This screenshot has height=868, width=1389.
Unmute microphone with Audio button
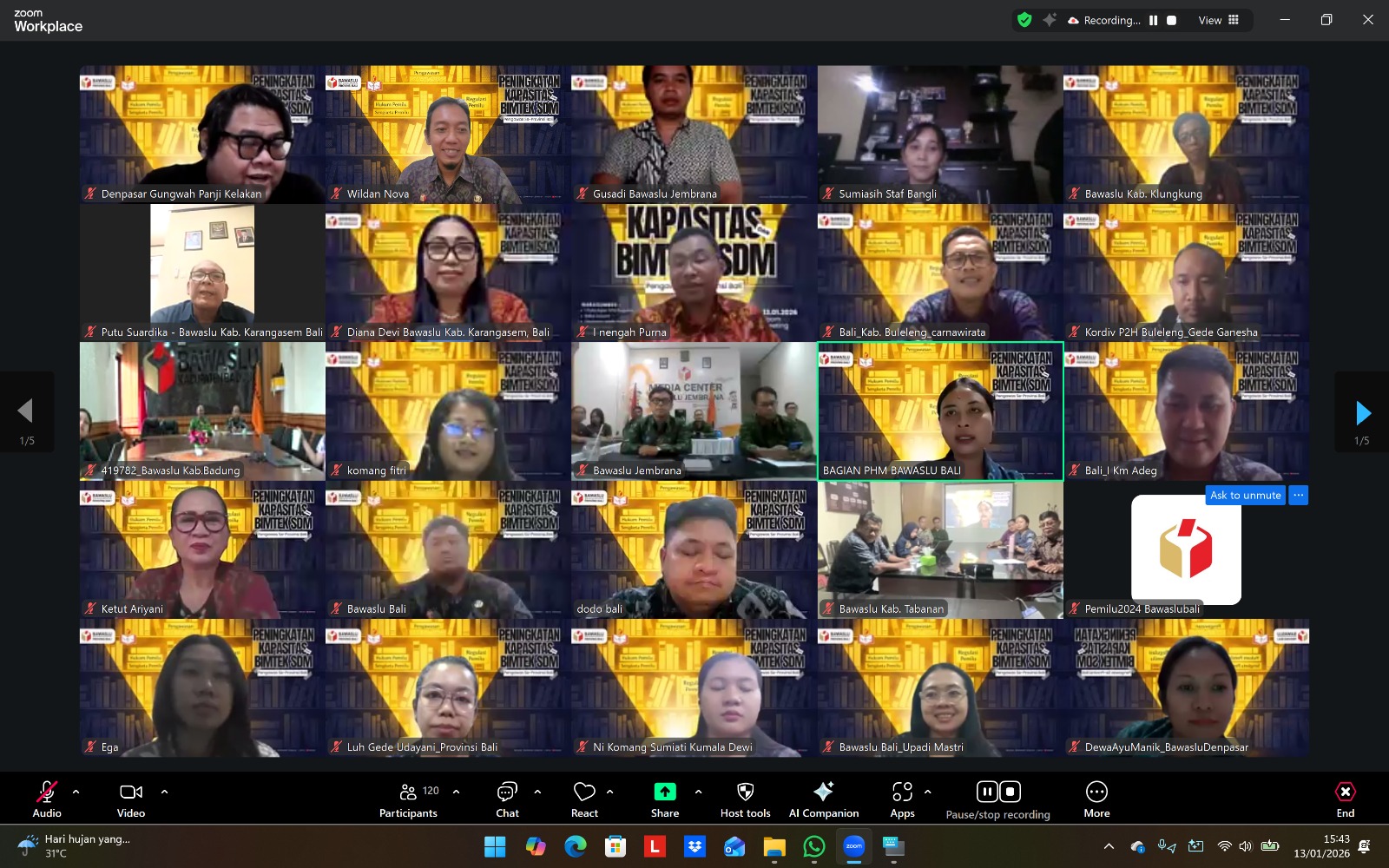click(x=47, y=799)
